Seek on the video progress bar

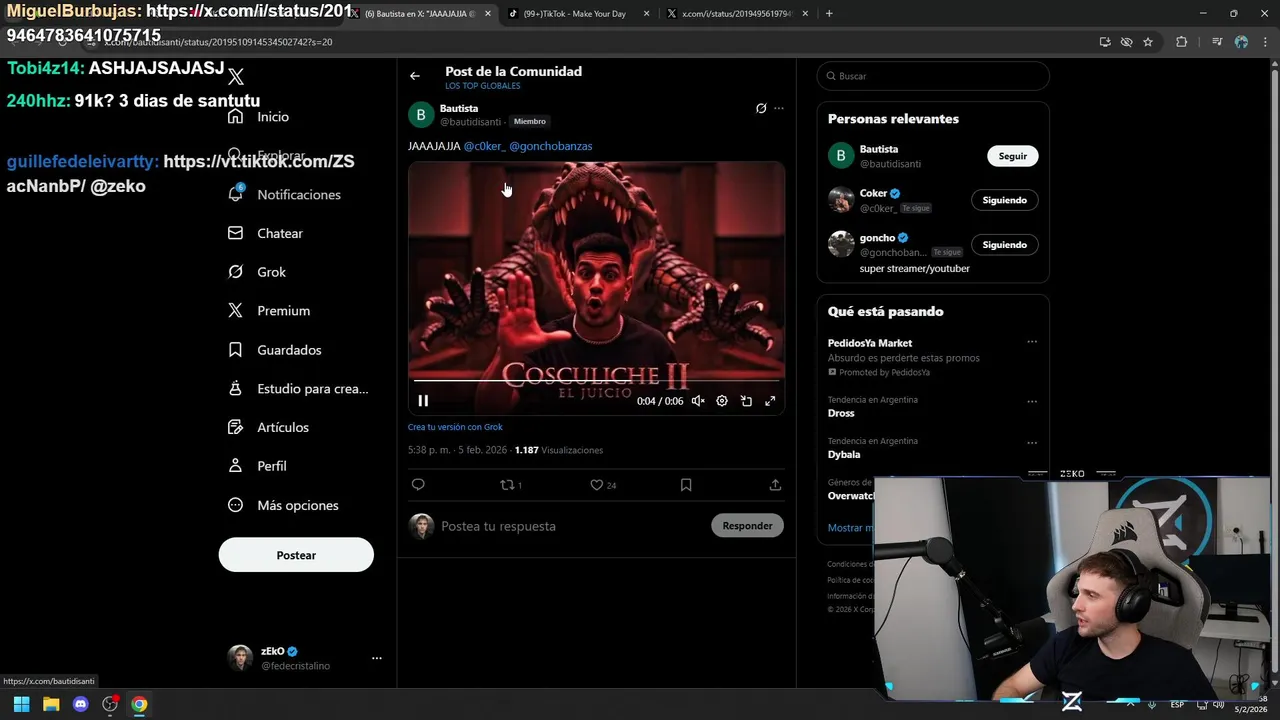coord(596,381)
